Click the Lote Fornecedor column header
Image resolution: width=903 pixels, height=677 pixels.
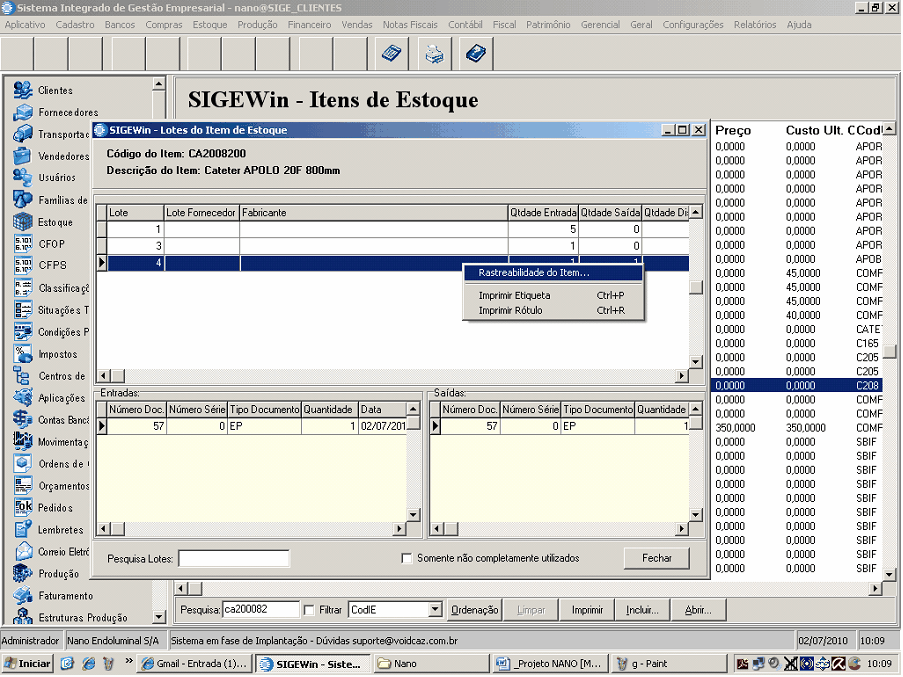pos(202,212)
